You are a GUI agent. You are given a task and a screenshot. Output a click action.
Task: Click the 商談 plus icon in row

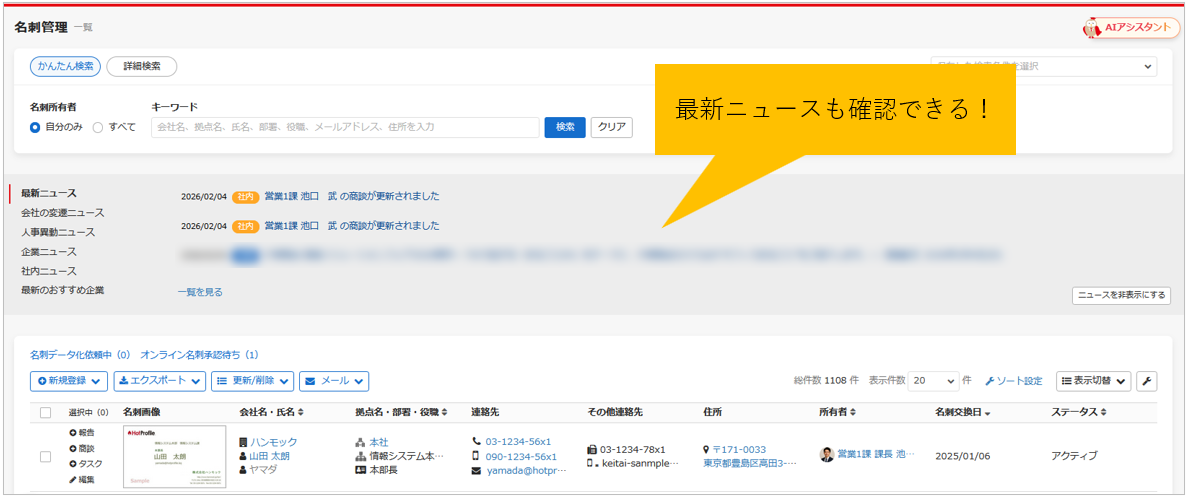click(73, 448)
